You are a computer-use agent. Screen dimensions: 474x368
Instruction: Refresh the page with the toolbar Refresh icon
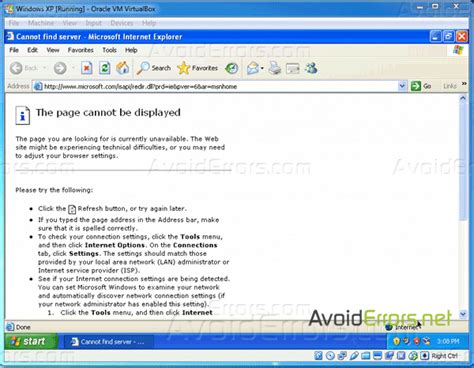click(104, 68)
